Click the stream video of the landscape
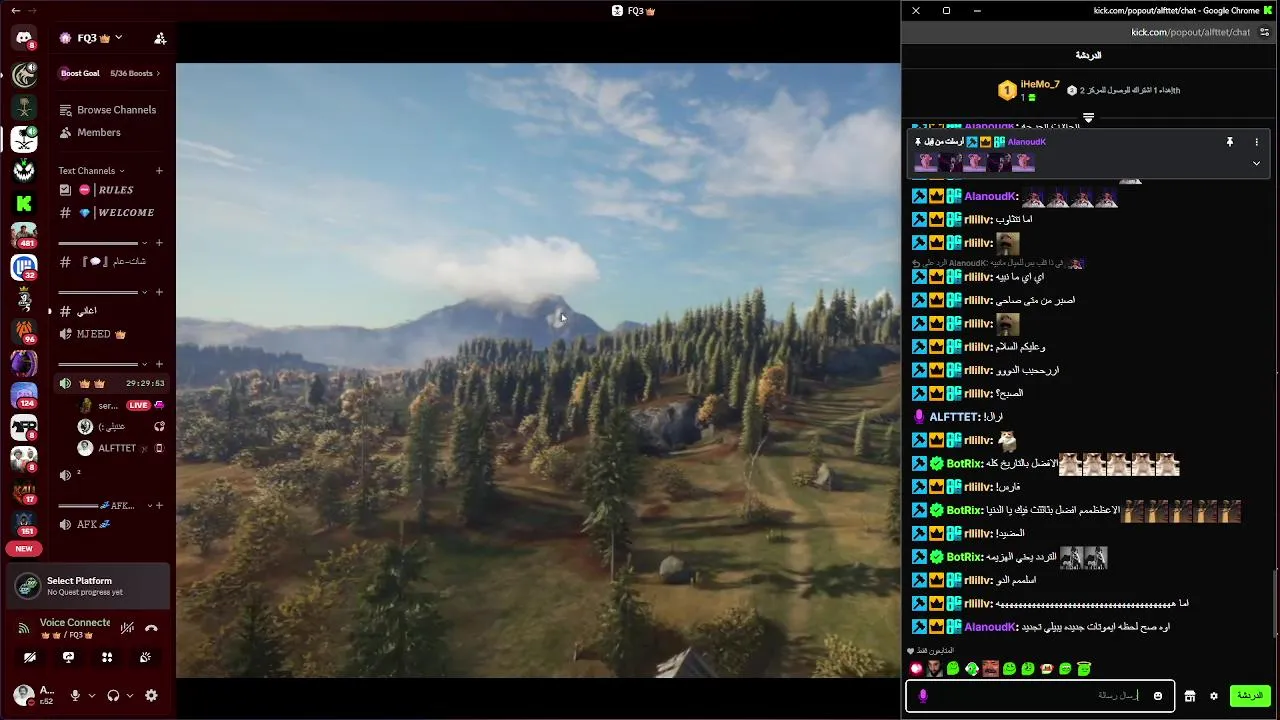The height and width of the screenshot is (720, 1280). coord(538,370)
